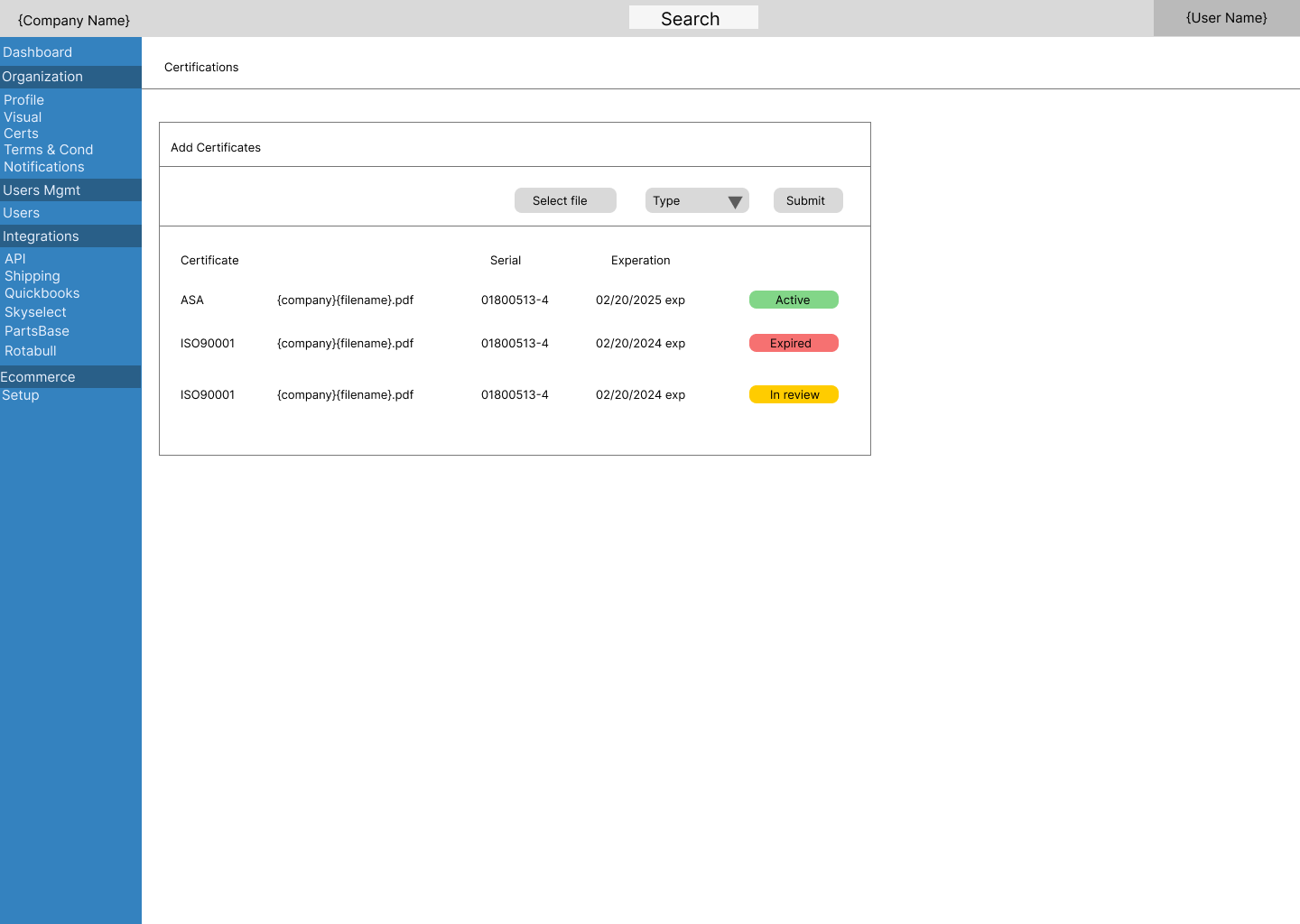
Task: Select the Experation column header
Action: point(641,260)
